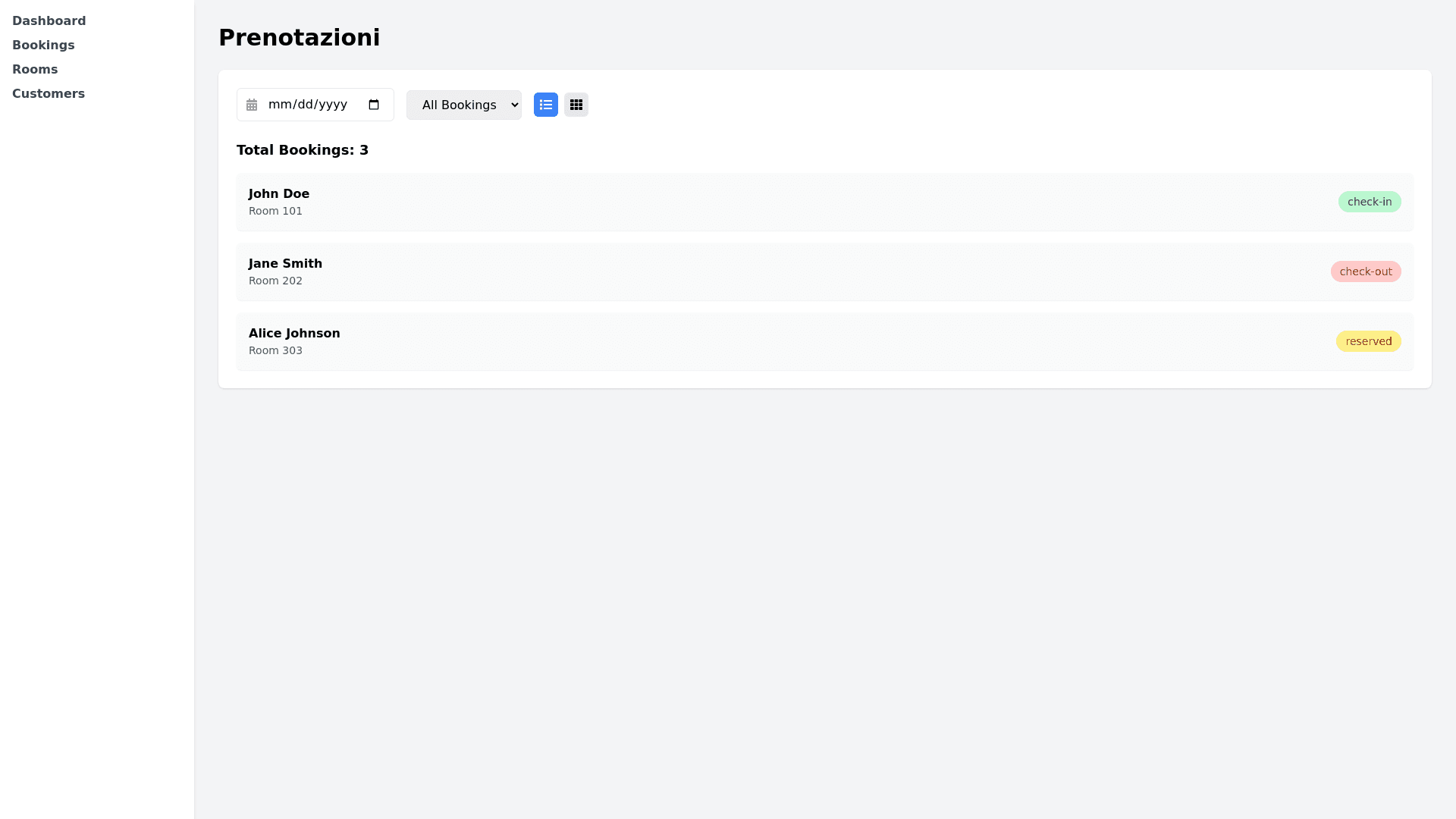Viewport: 1456px width, 819px height.
Task: Open the All Bookings filter dropdown
Action: (x=463, y=105)
